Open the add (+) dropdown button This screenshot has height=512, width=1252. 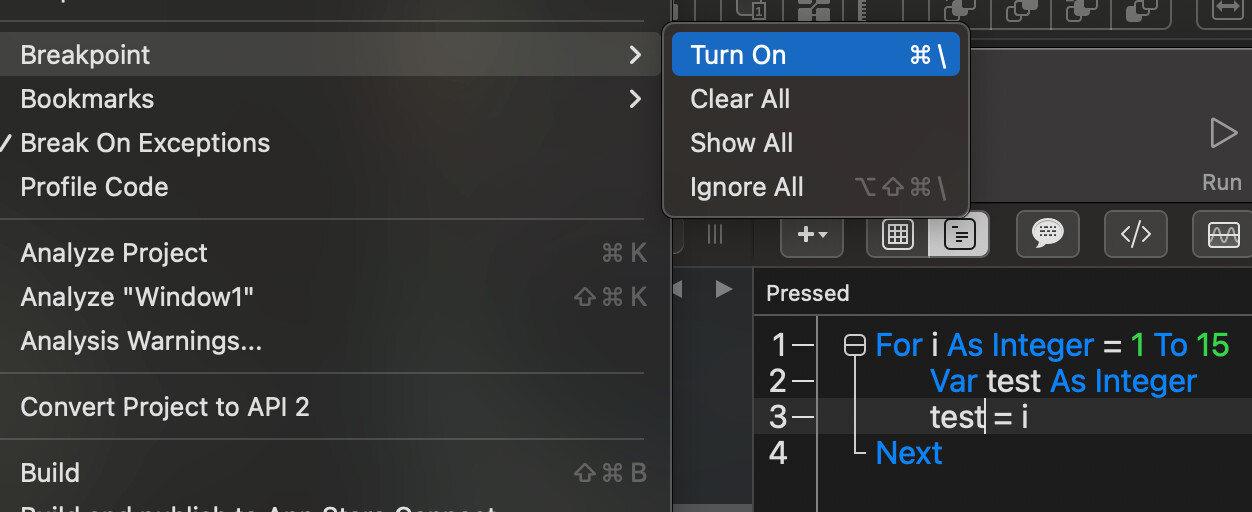(811, 234)
